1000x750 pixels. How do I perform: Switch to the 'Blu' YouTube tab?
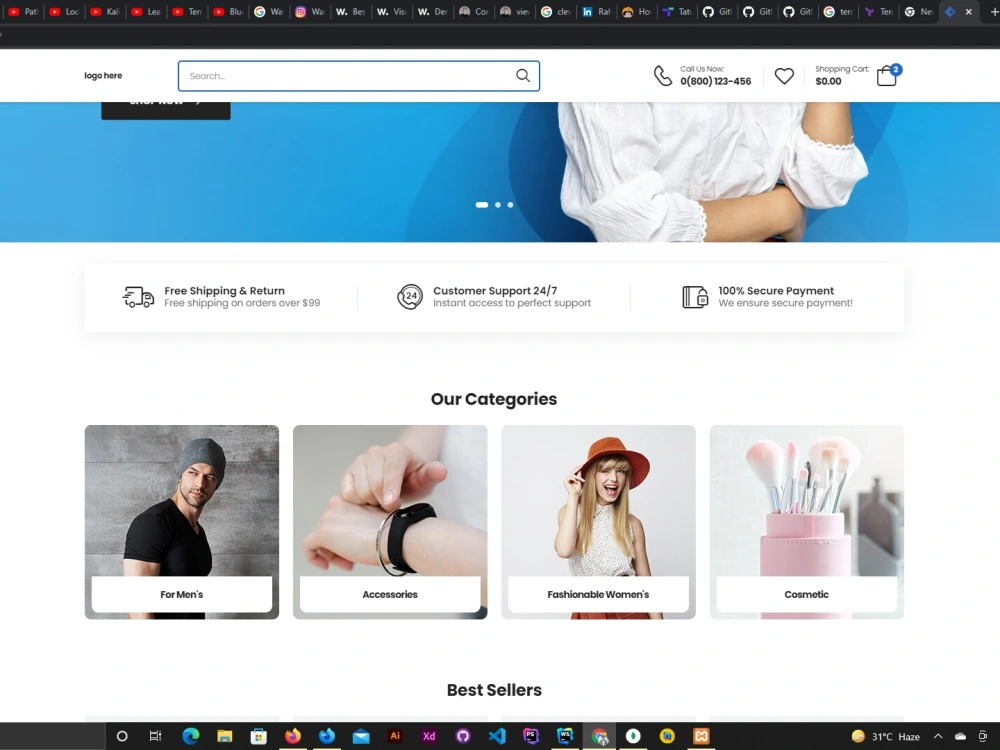click(228, 11)
